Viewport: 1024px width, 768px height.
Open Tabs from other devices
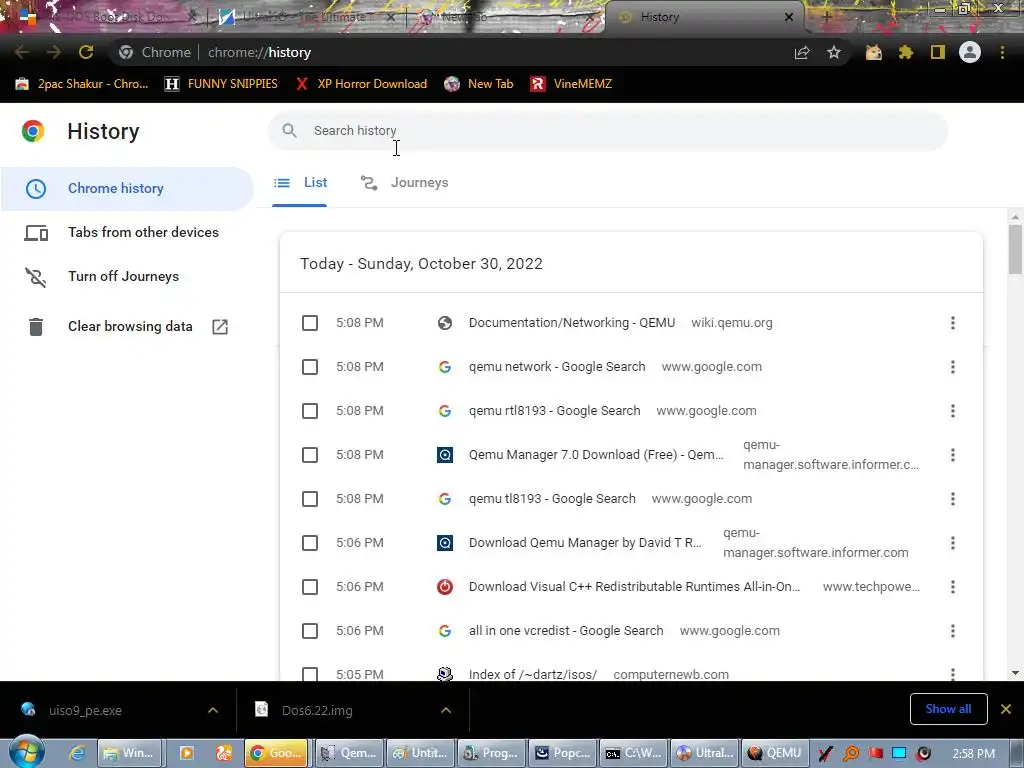tap(127, 232)
